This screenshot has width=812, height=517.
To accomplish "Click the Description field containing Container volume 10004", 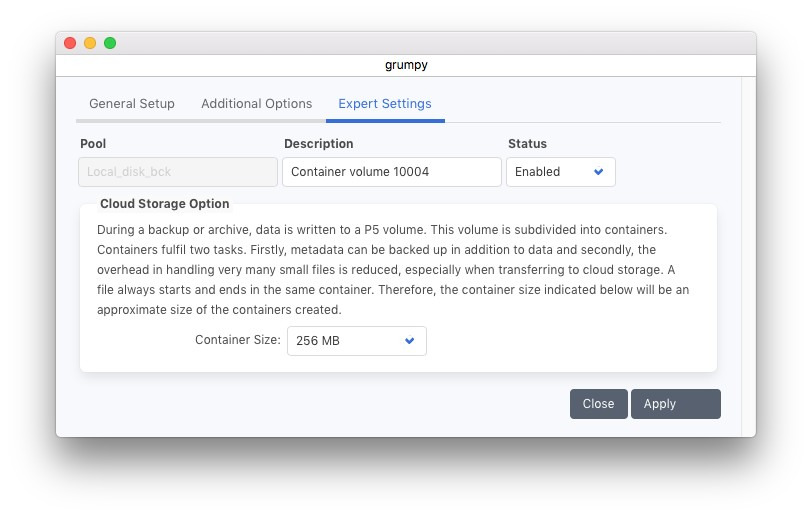I will point(391,172).
